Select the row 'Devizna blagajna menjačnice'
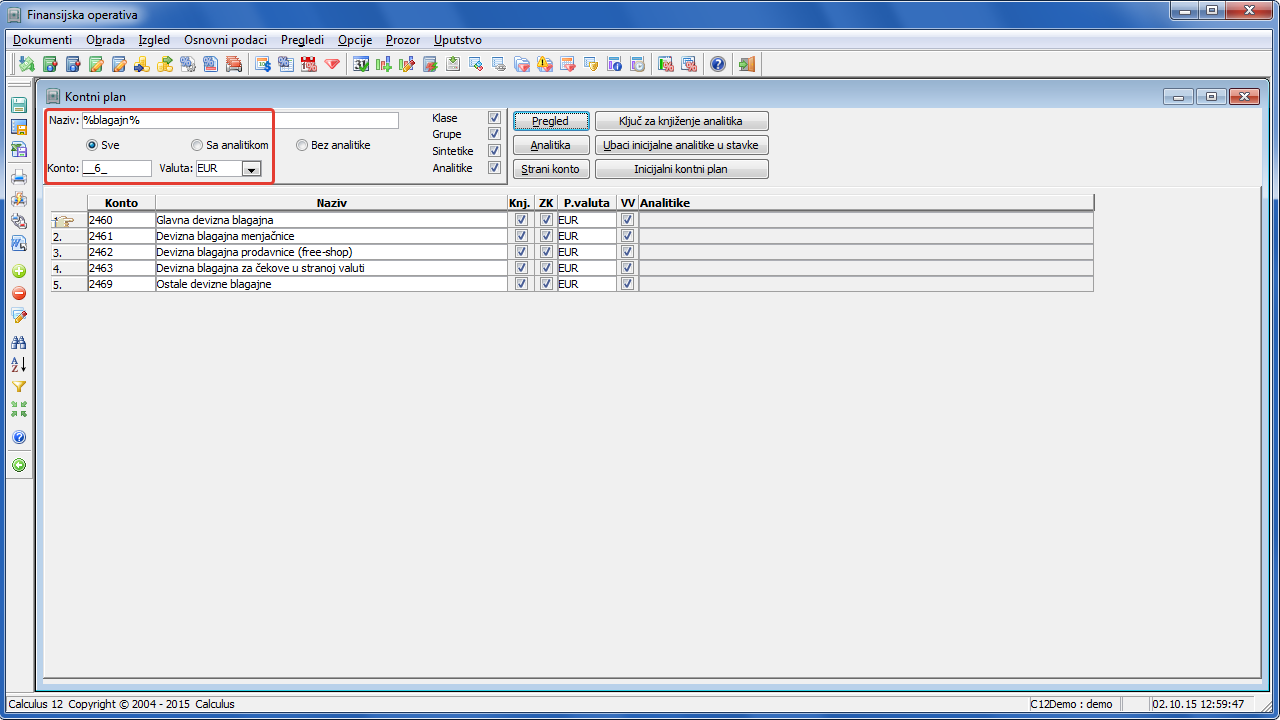The width and height of the screenshot is (1280, 720). tap(330, 236)
